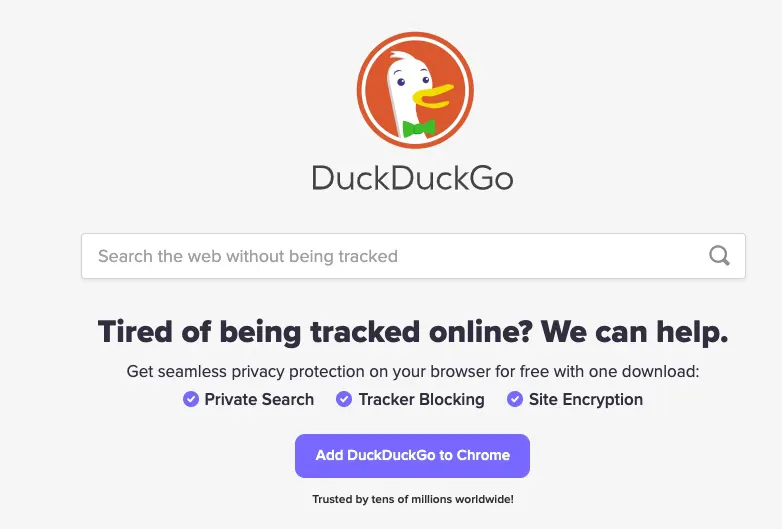Click the duck's left eye
This screenshot has height=529, width=782.
pyautogui.click(x=400, y=82)
